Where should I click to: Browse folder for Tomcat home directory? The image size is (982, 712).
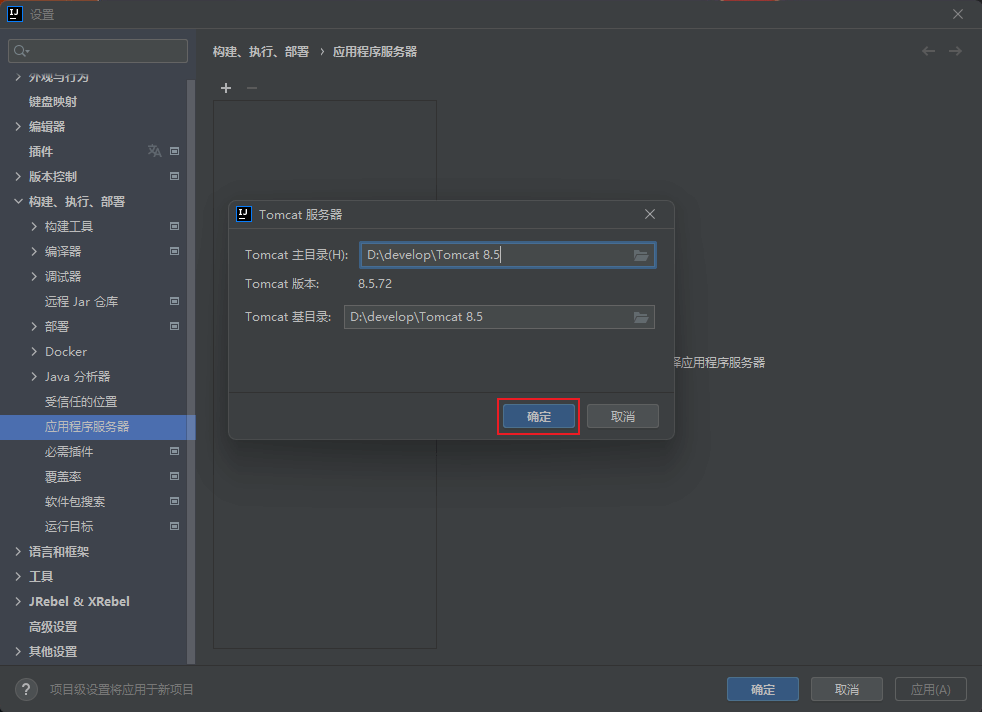coord(641,255)
